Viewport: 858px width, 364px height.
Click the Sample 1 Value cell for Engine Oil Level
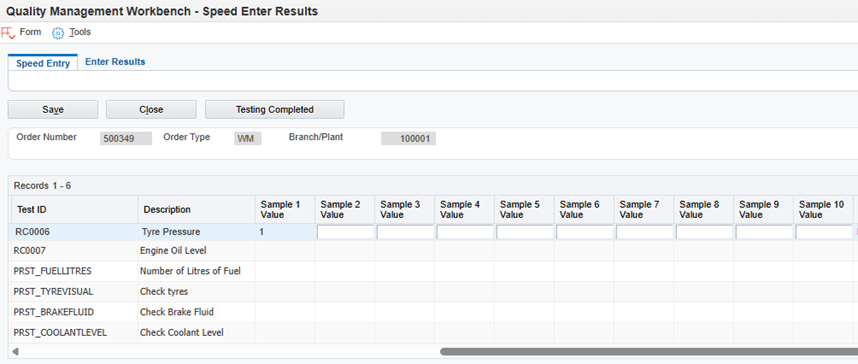[x=285, y=251]
